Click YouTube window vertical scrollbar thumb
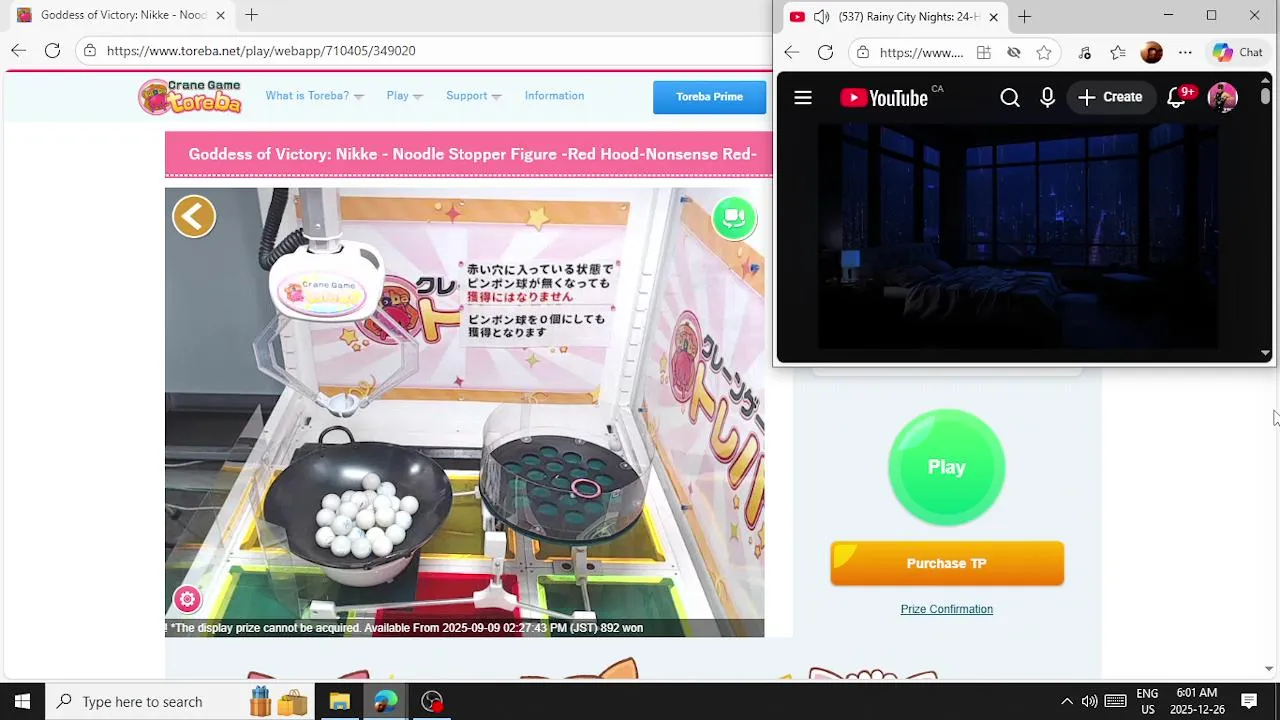 click(x=1265, y=96)
